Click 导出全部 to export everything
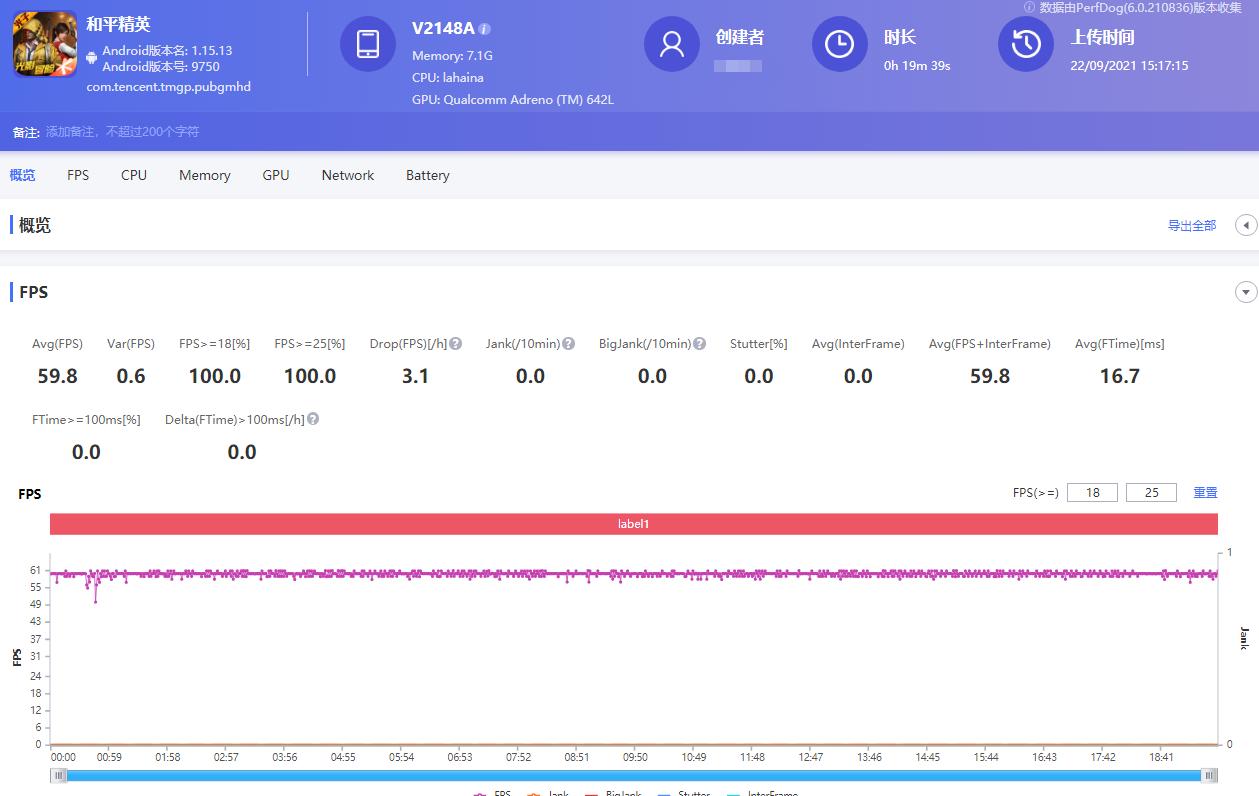 tap(1191, 226)
